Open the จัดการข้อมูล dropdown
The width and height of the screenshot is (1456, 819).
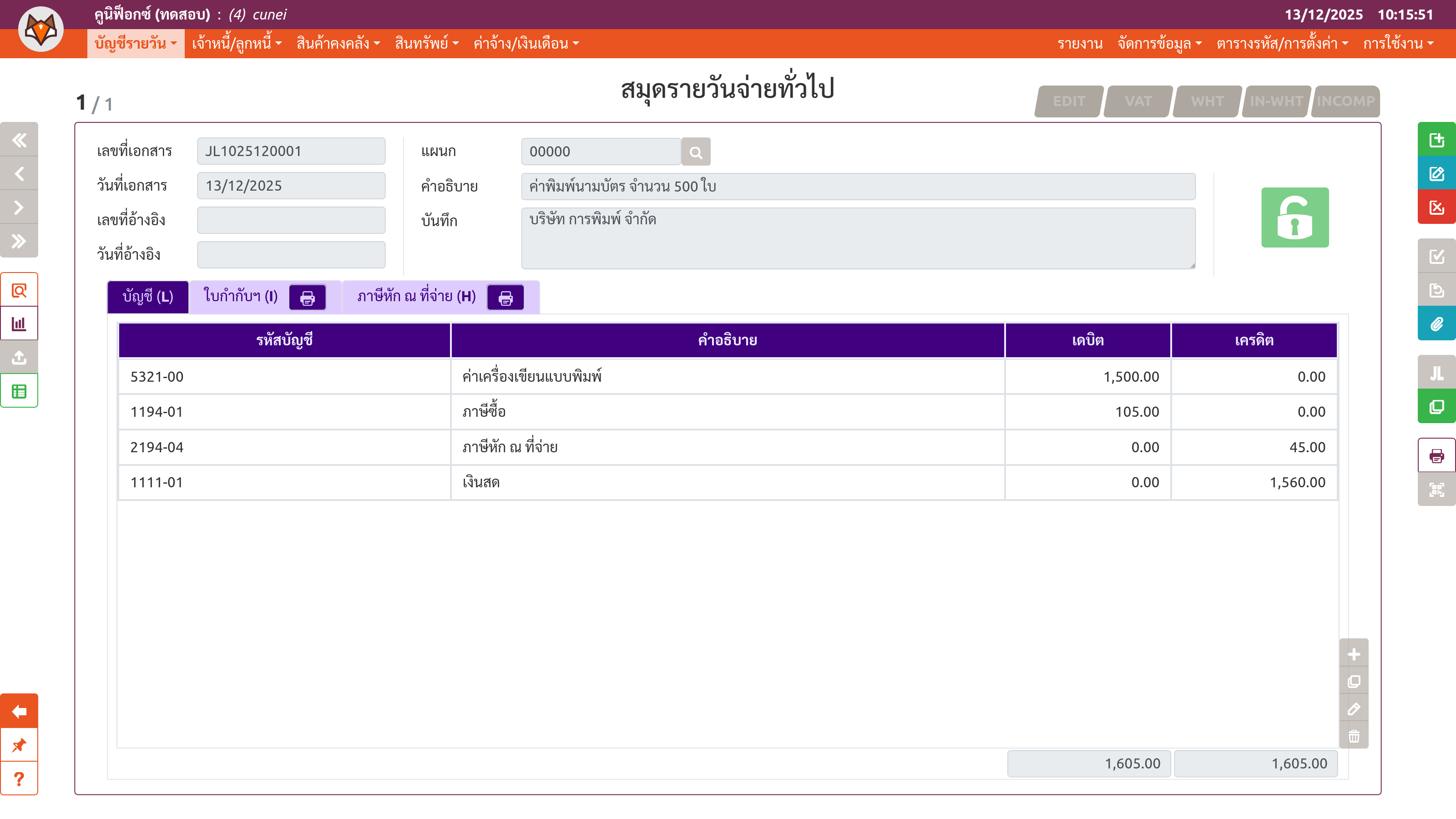[x=1159, y=44]
